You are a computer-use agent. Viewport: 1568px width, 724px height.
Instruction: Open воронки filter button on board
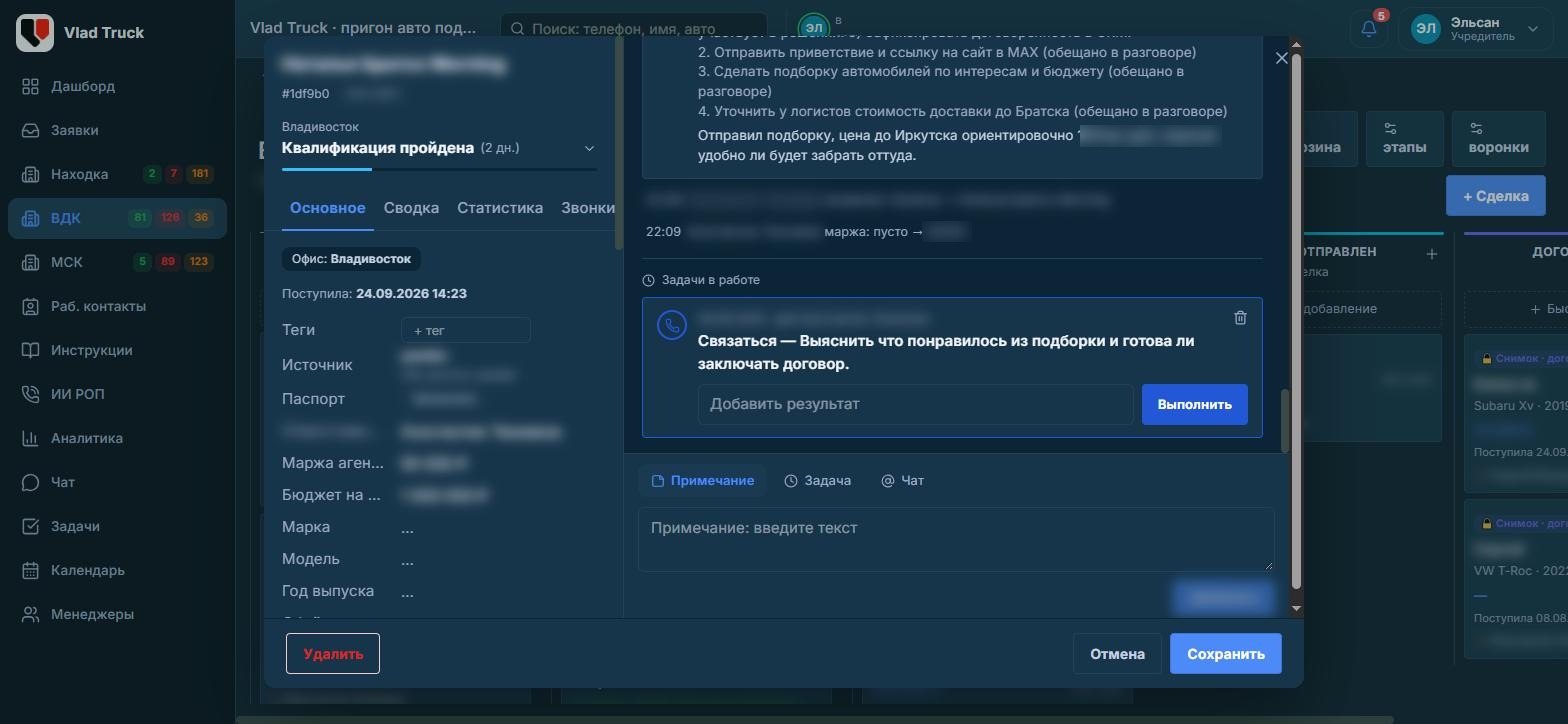pyautogui.click(x=1498, y=139)
